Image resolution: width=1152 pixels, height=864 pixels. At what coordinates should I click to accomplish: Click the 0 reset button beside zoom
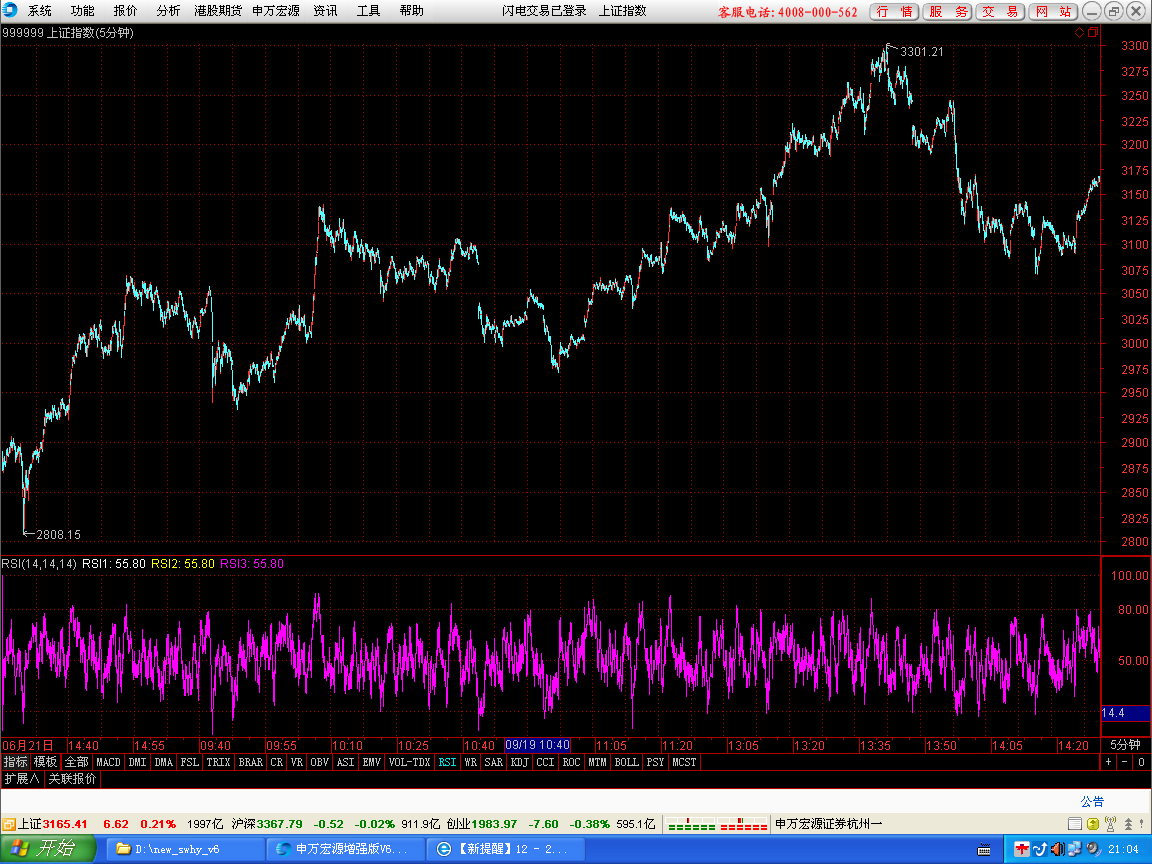(1141, 762)
